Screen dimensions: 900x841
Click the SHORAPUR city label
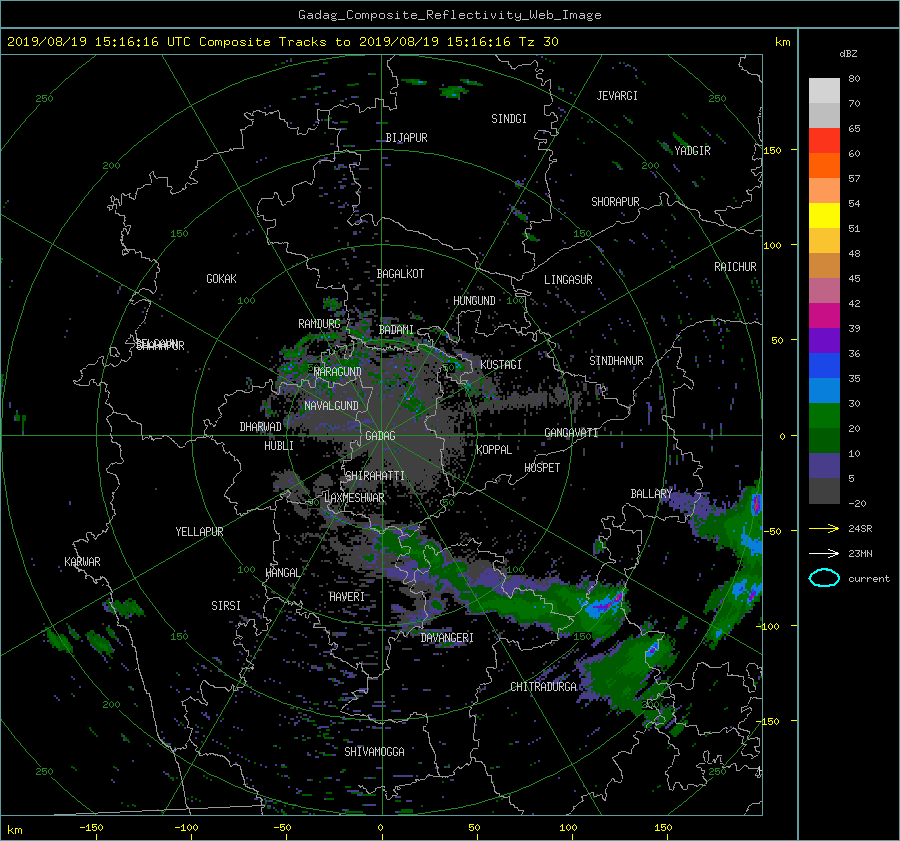615,202
